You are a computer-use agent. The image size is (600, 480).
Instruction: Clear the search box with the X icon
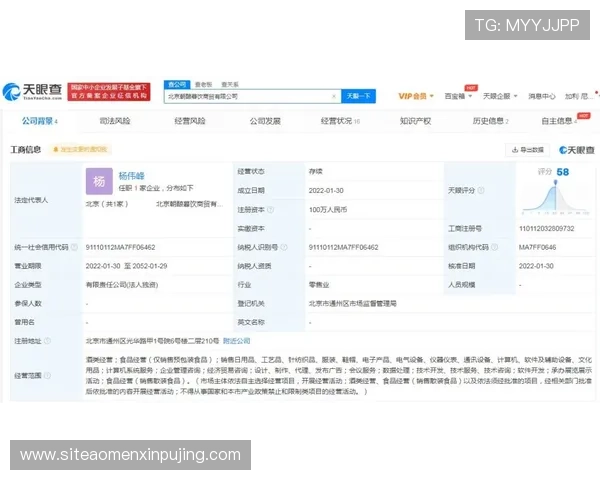334,96
